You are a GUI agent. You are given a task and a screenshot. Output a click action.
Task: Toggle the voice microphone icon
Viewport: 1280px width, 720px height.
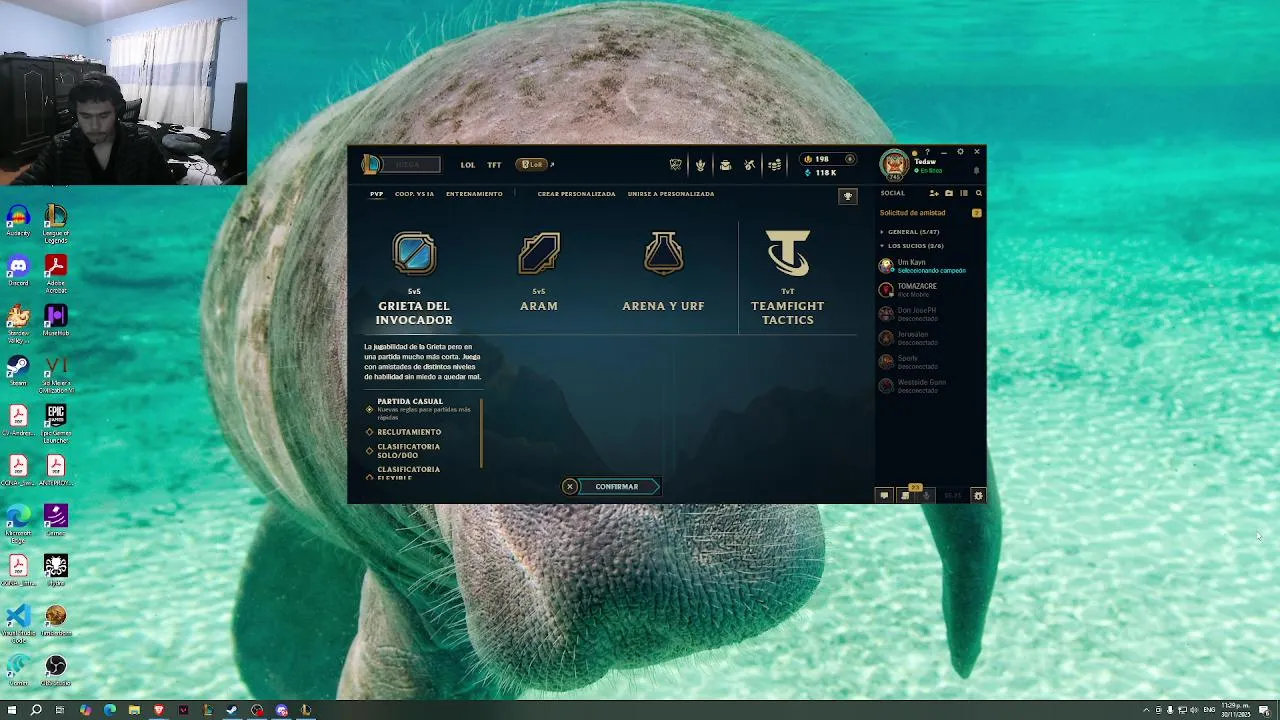[x=926, y=495]
